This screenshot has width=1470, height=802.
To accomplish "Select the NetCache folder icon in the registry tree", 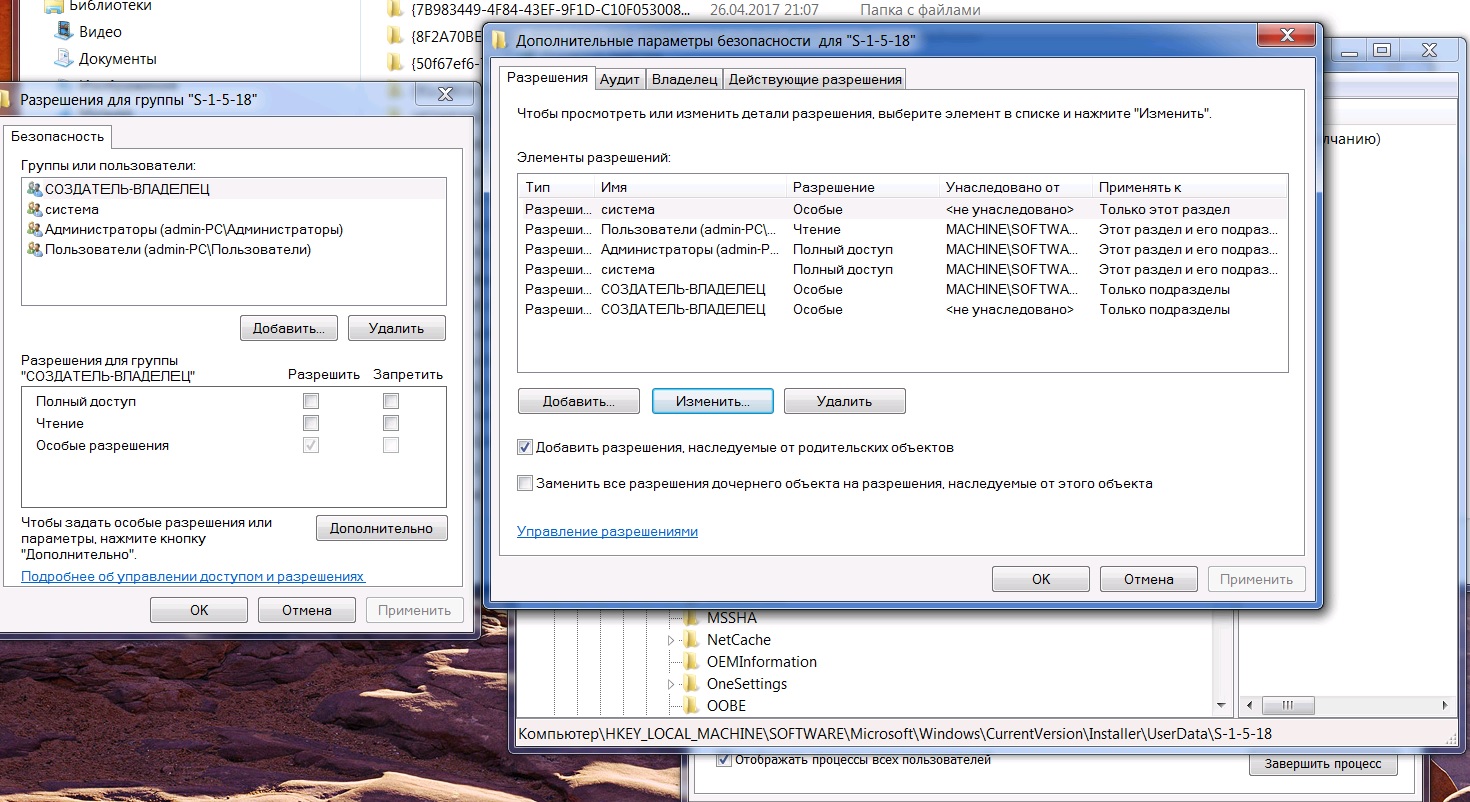I will 690,640.
